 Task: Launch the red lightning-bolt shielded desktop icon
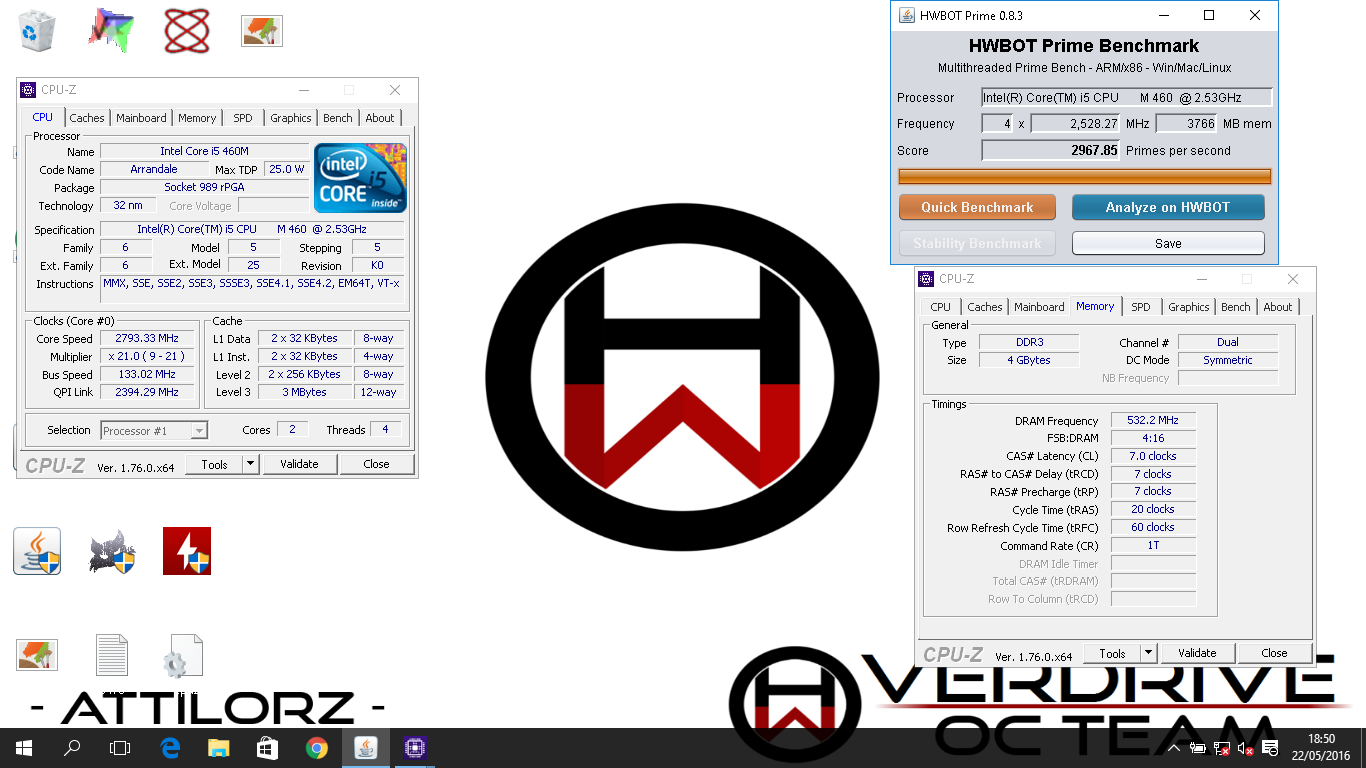coord(187,551)
